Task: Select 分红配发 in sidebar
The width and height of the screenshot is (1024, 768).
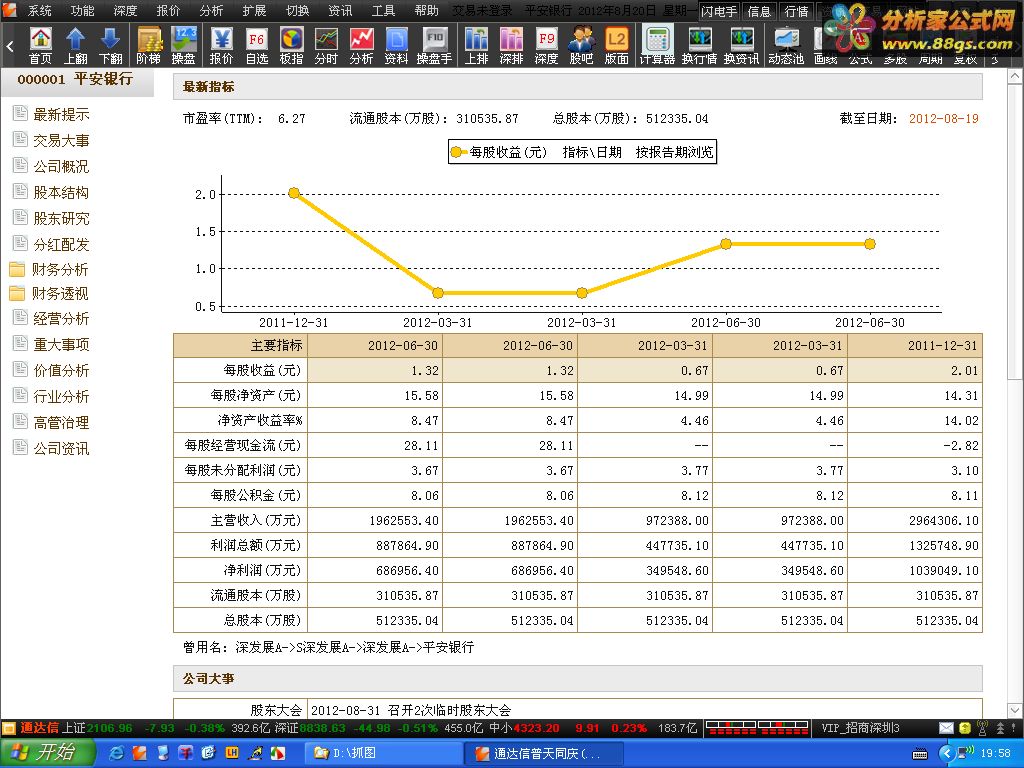Action: 61,245
